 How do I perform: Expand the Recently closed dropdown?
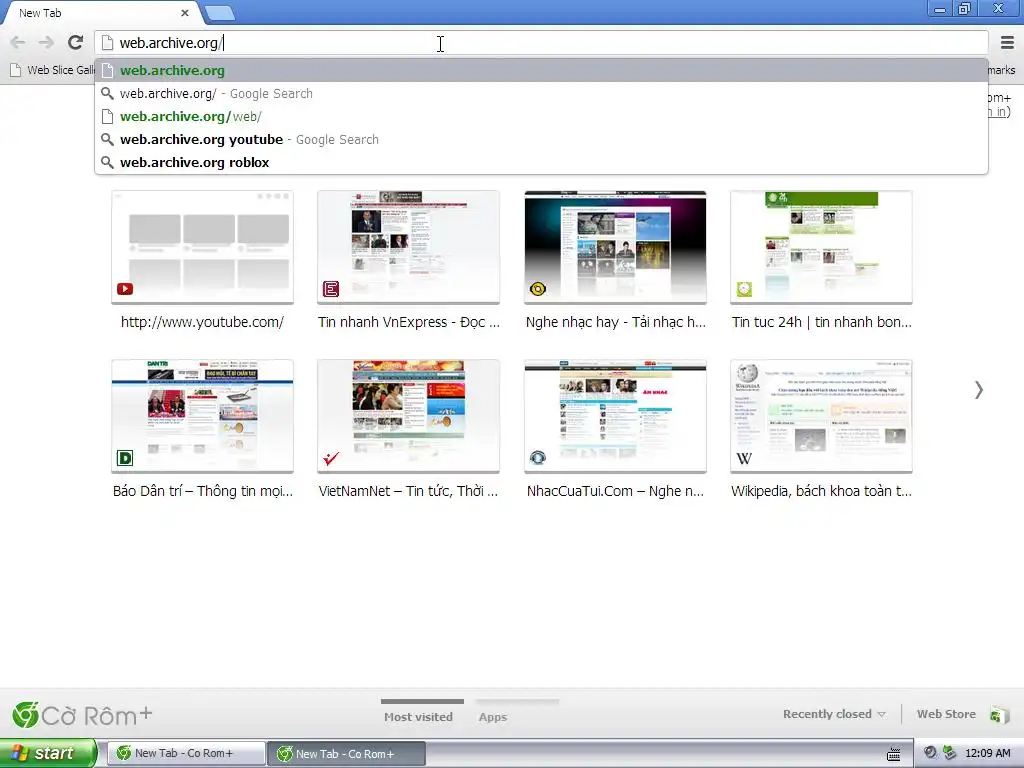click(x=834, y=714)
